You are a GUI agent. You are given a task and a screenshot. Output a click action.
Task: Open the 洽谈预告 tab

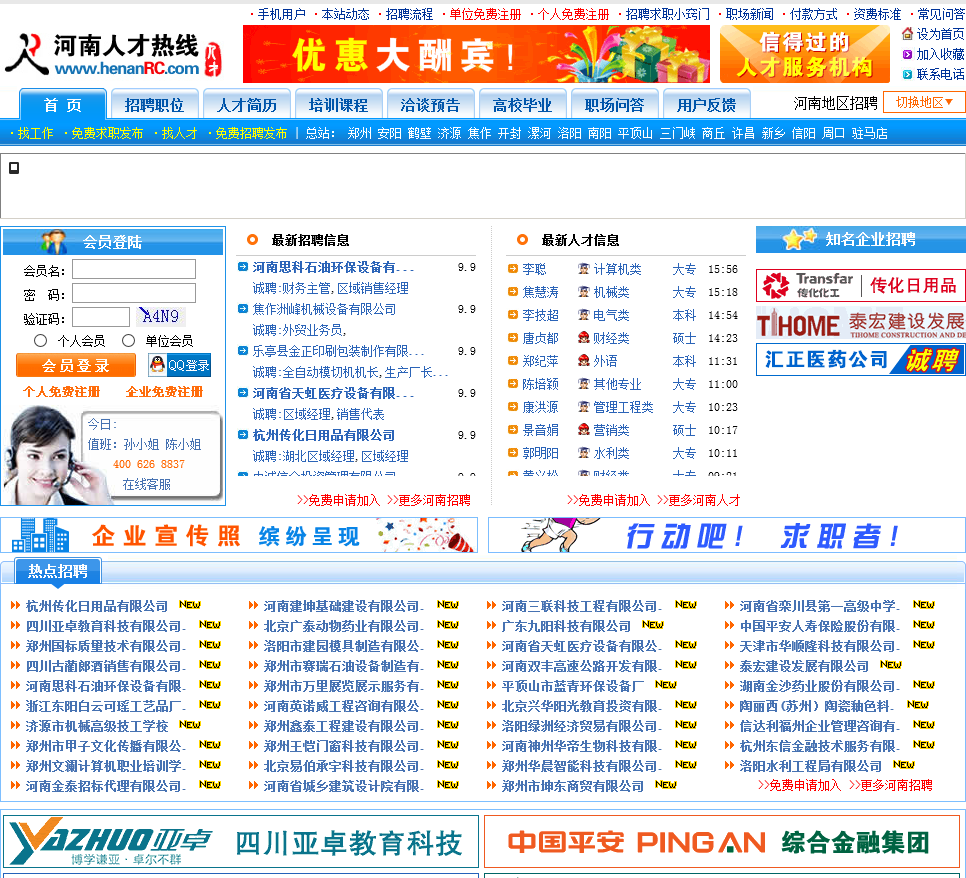[430, 104]
